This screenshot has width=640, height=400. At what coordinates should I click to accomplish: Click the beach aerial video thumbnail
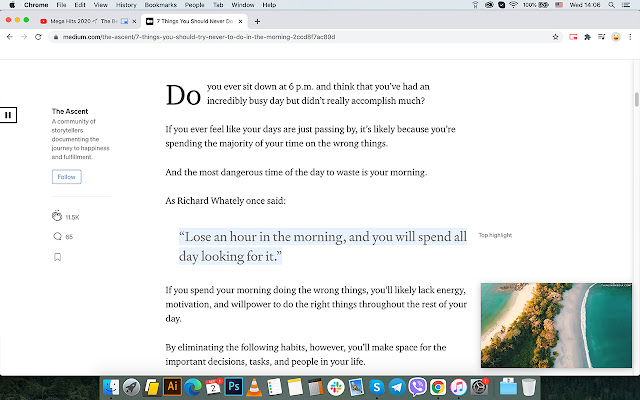point(556,325)
